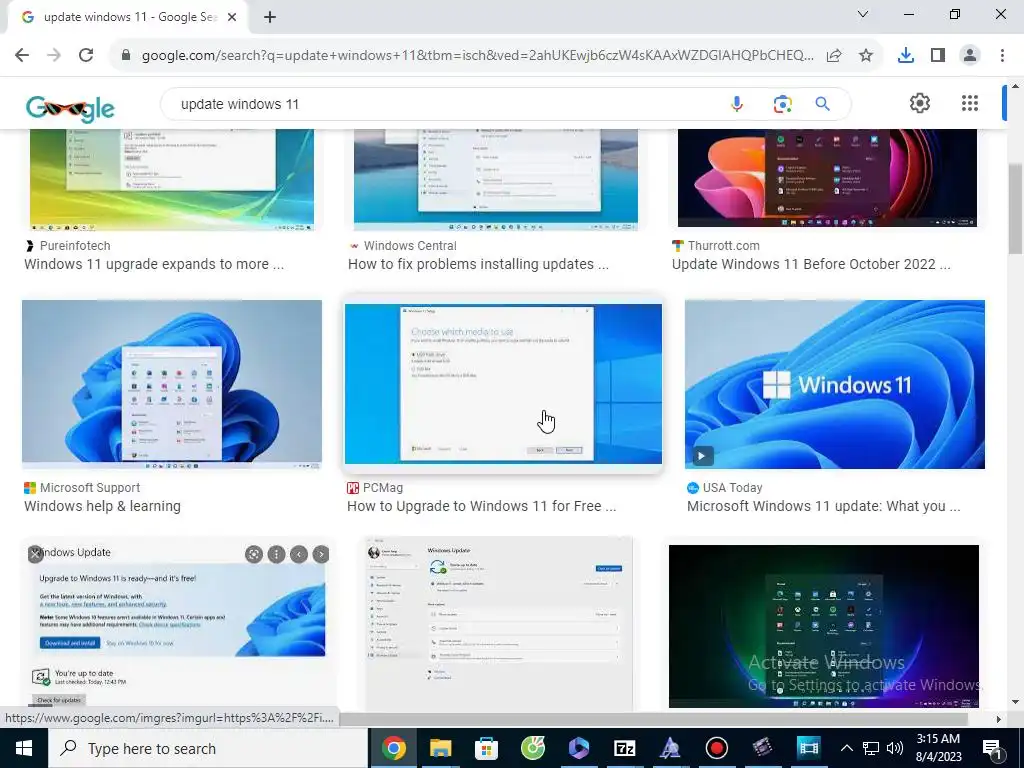Screen dimensions: 1024x768
Task: Open the Windows Start menu
Action: pyautogui.click(x=24, y=748)
